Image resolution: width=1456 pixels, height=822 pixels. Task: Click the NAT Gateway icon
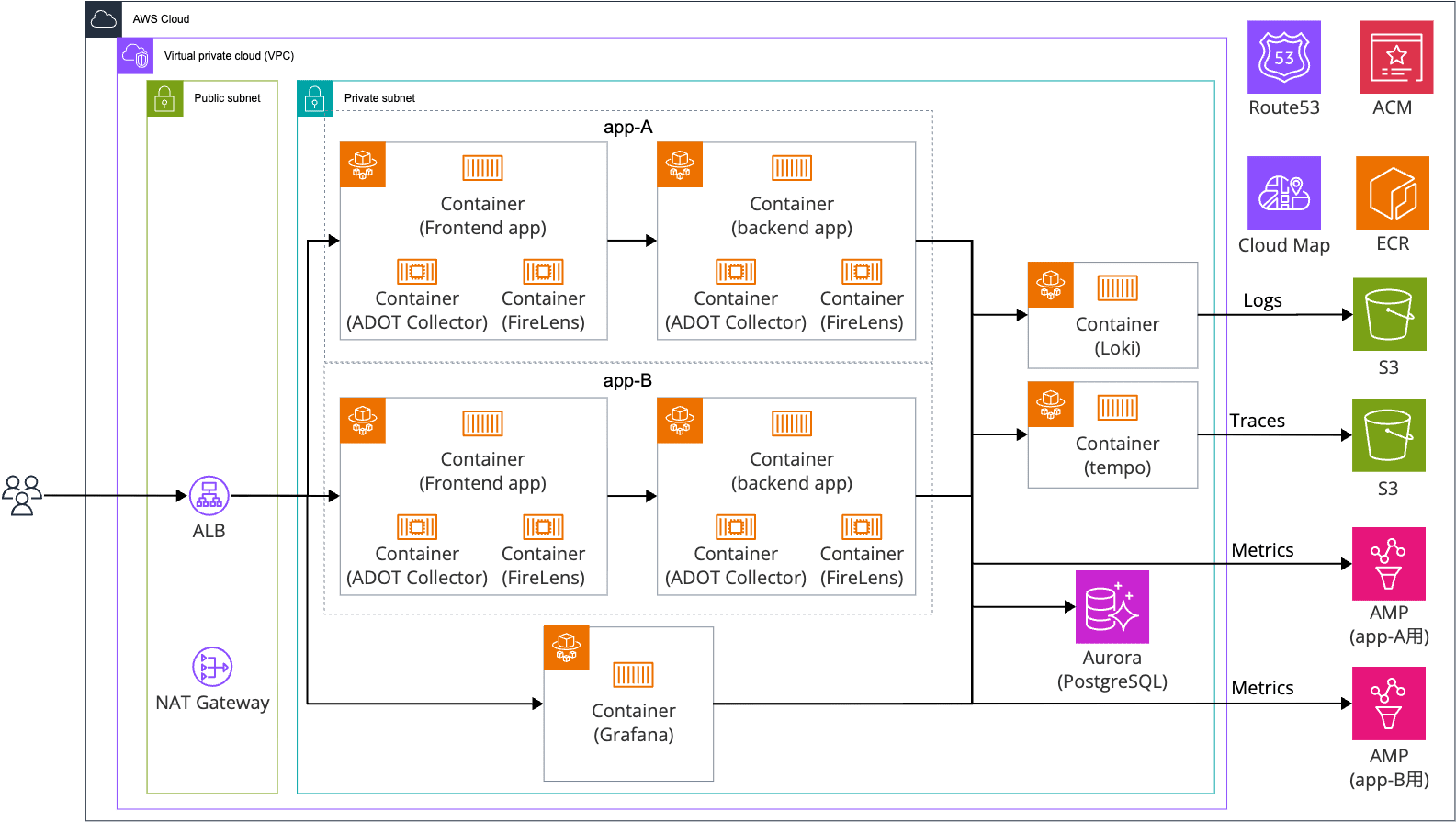(x=212, y=667)
